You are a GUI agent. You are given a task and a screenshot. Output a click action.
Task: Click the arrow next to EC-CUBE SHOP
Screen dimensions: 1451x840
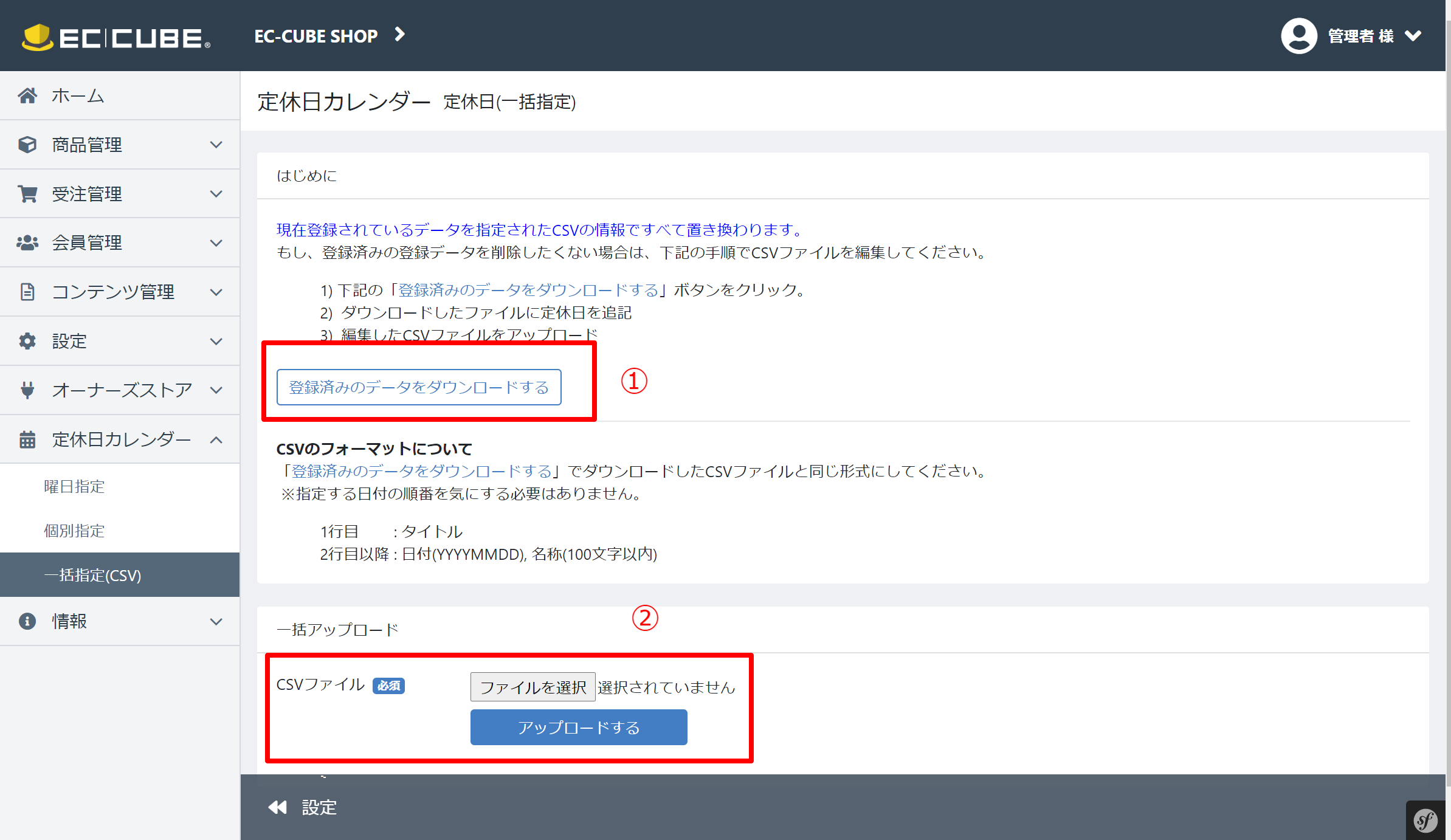399,35
